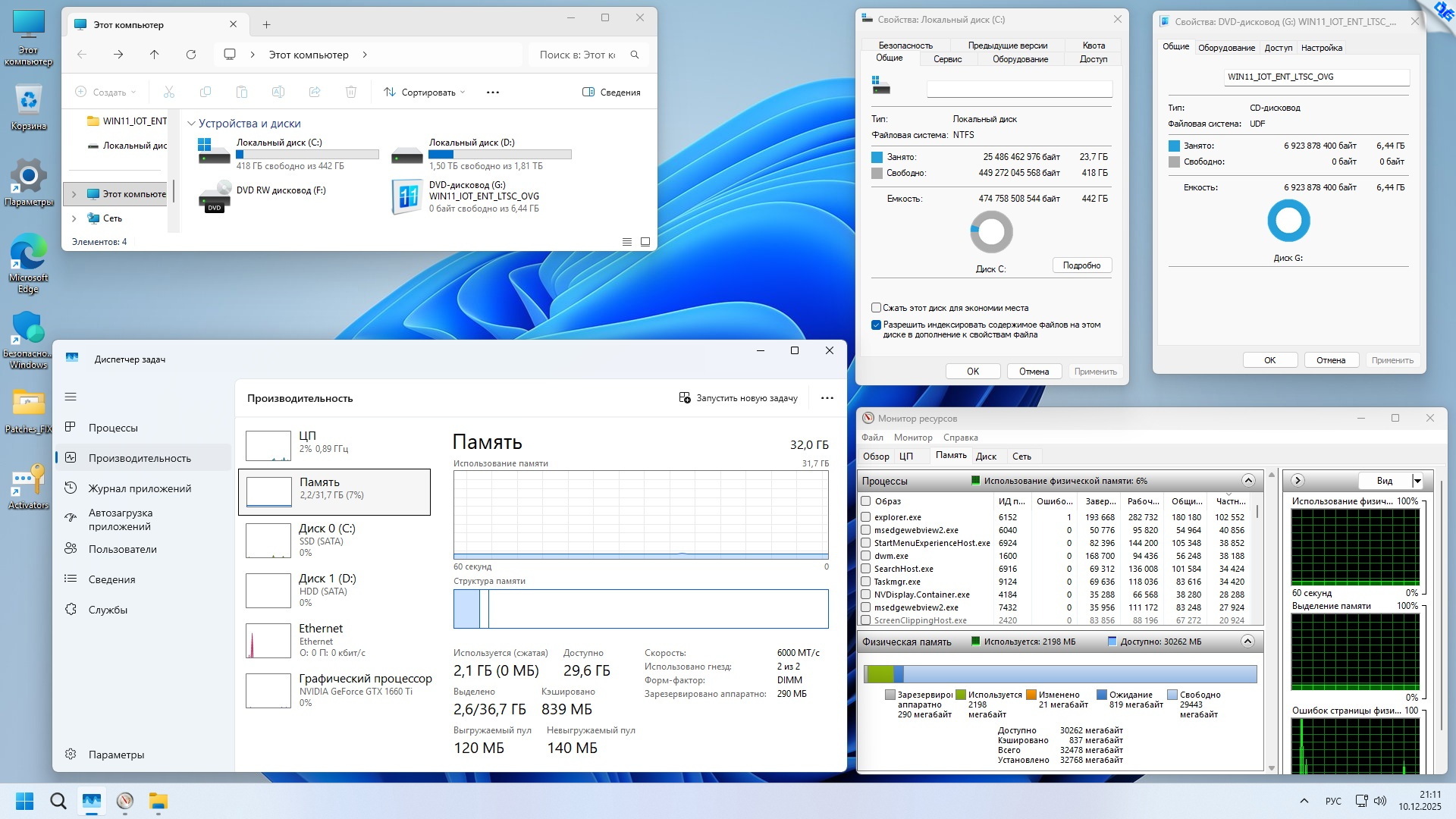Open Services page icon in Task Manager
1456x819 pixels.
[71, 610]
